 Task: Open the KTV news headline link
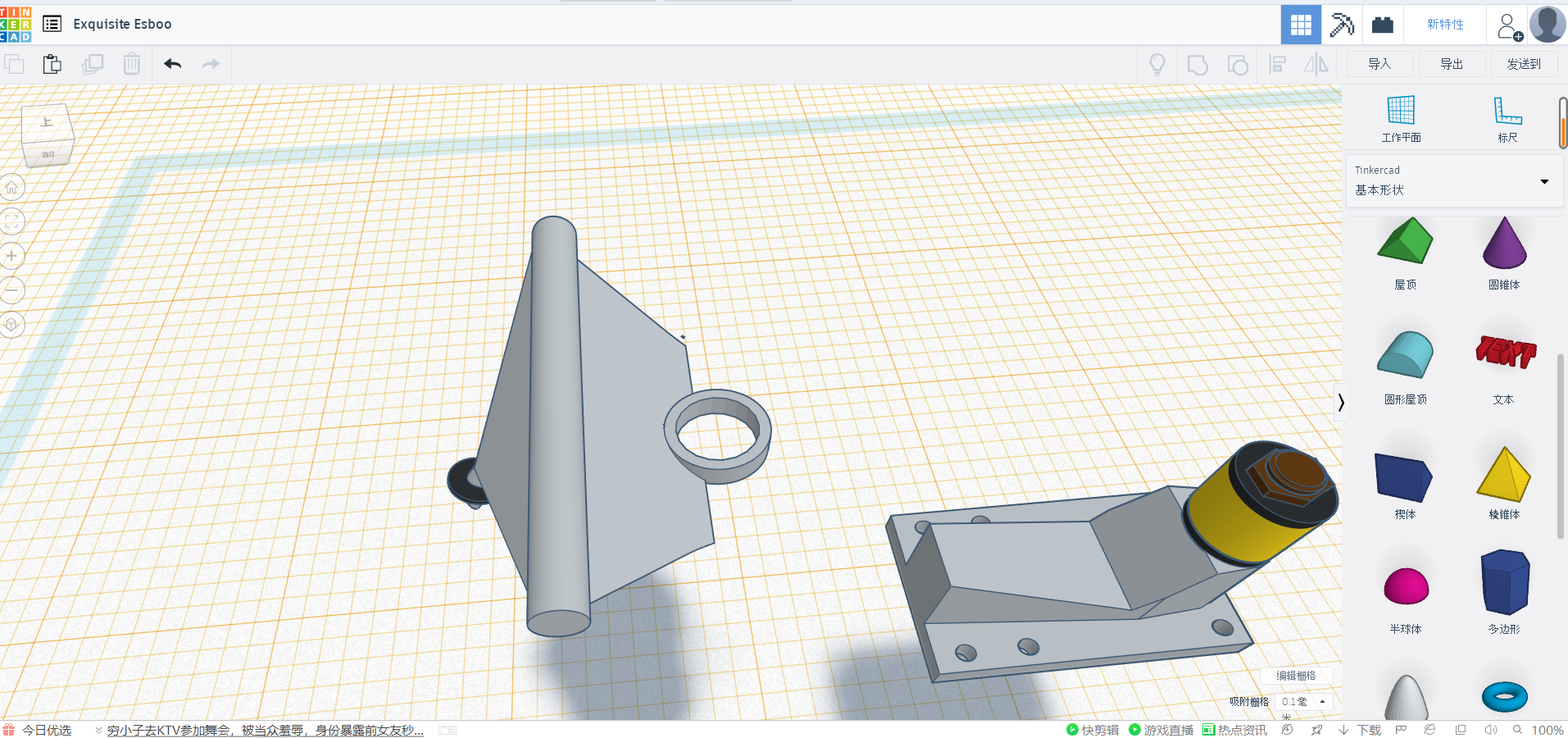(x=265, y=730)
